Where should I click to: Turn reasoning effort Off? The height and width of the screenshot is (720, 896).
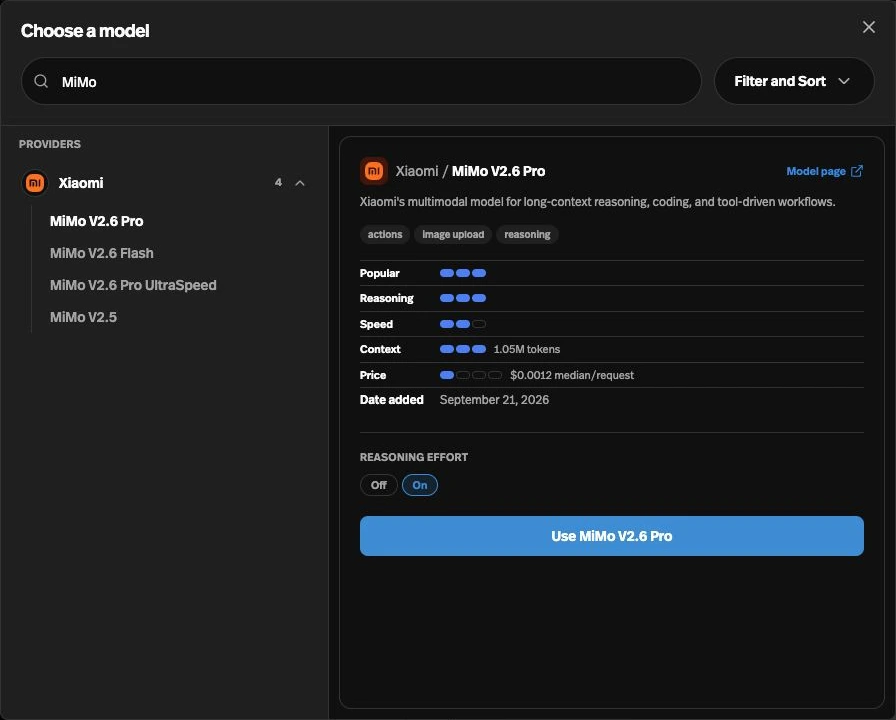click(378, 485)
